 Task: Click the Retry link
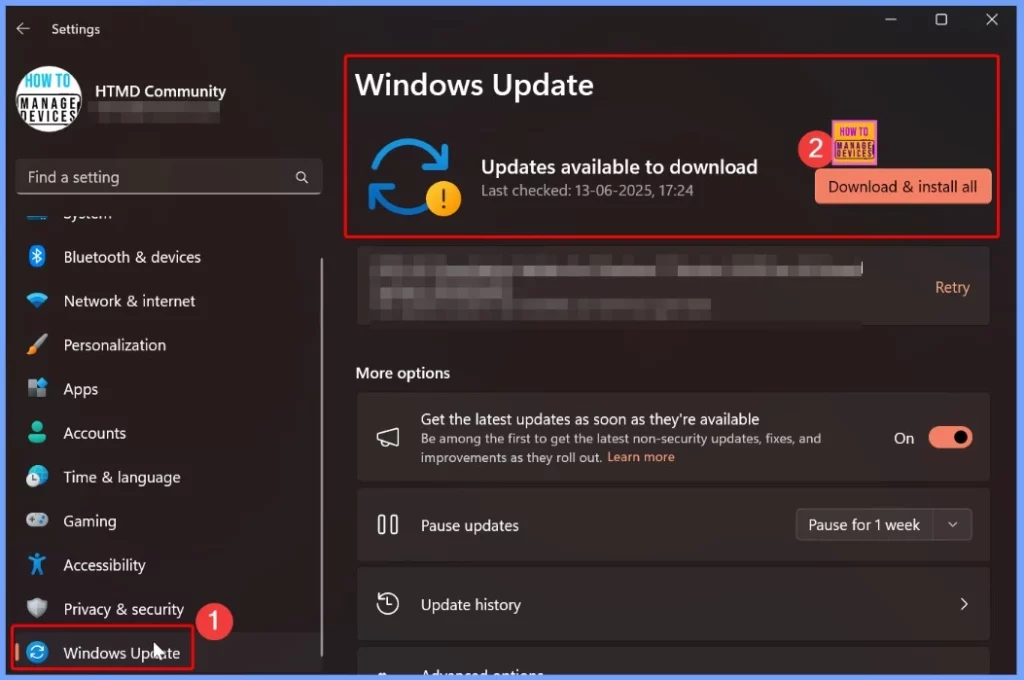(x=952, y=287)
